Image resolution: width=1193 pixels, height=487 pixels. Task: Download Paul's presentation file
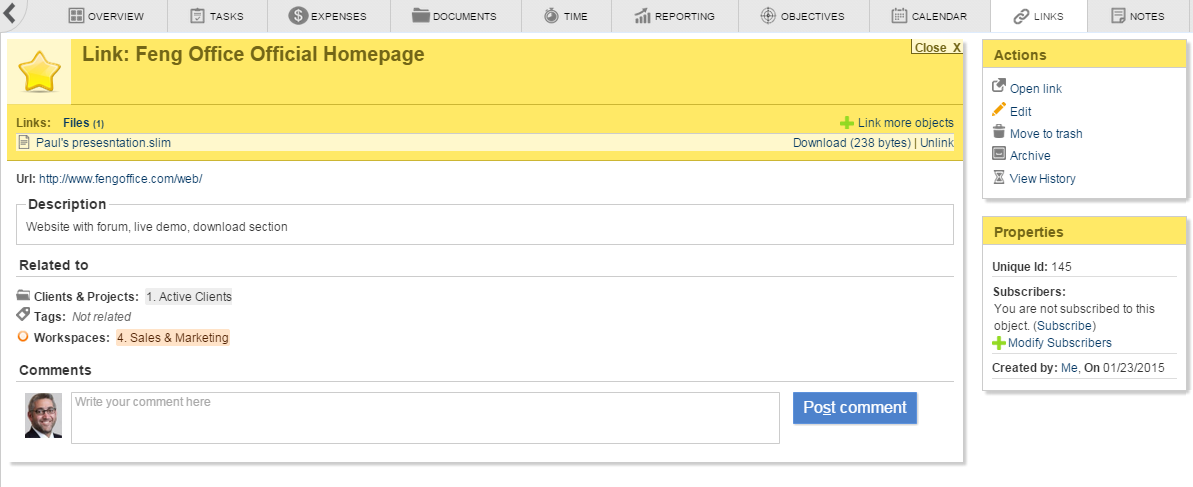tap(850, 143)
